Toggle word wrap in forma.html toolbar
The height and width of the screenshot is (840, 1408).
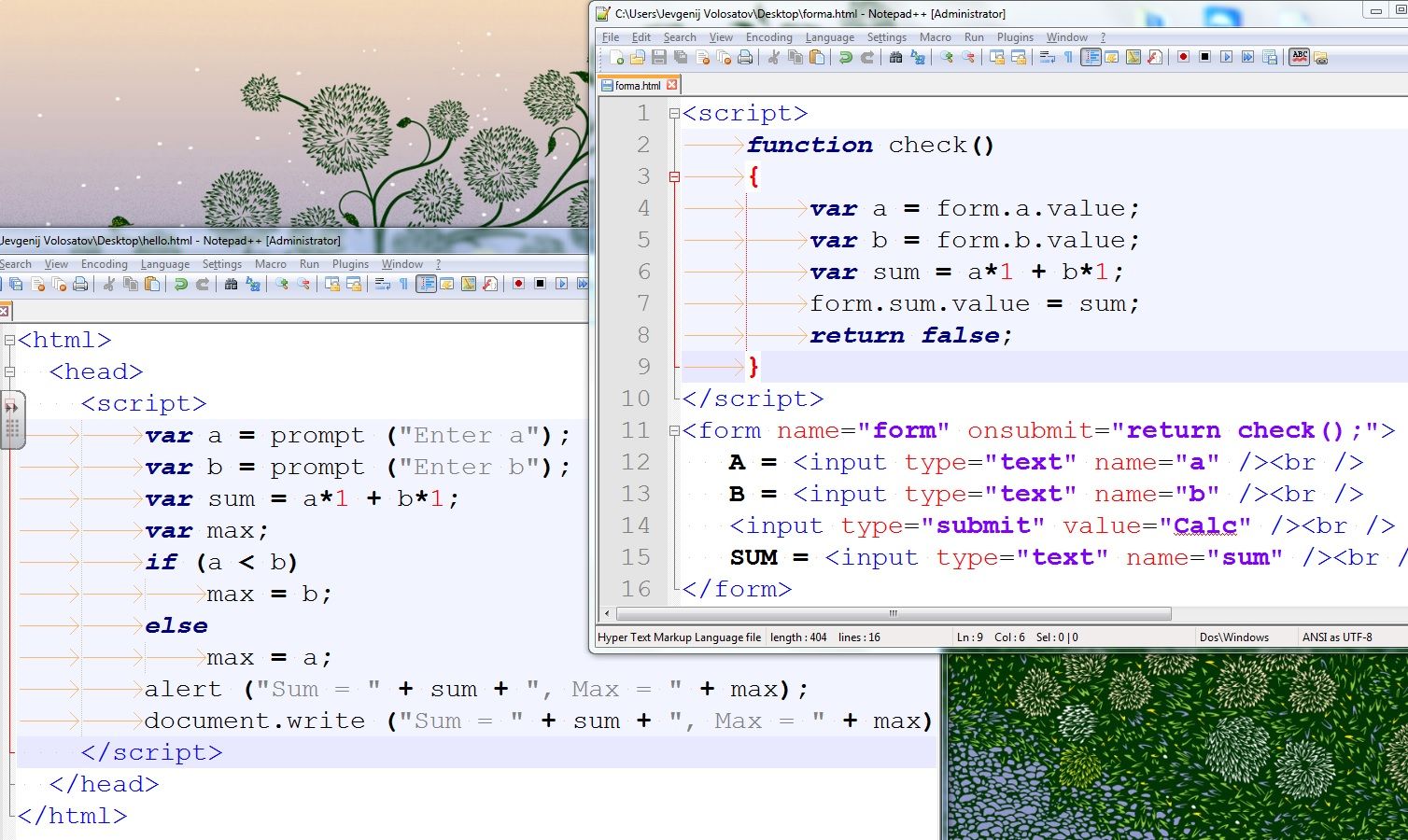(1048, 58)
